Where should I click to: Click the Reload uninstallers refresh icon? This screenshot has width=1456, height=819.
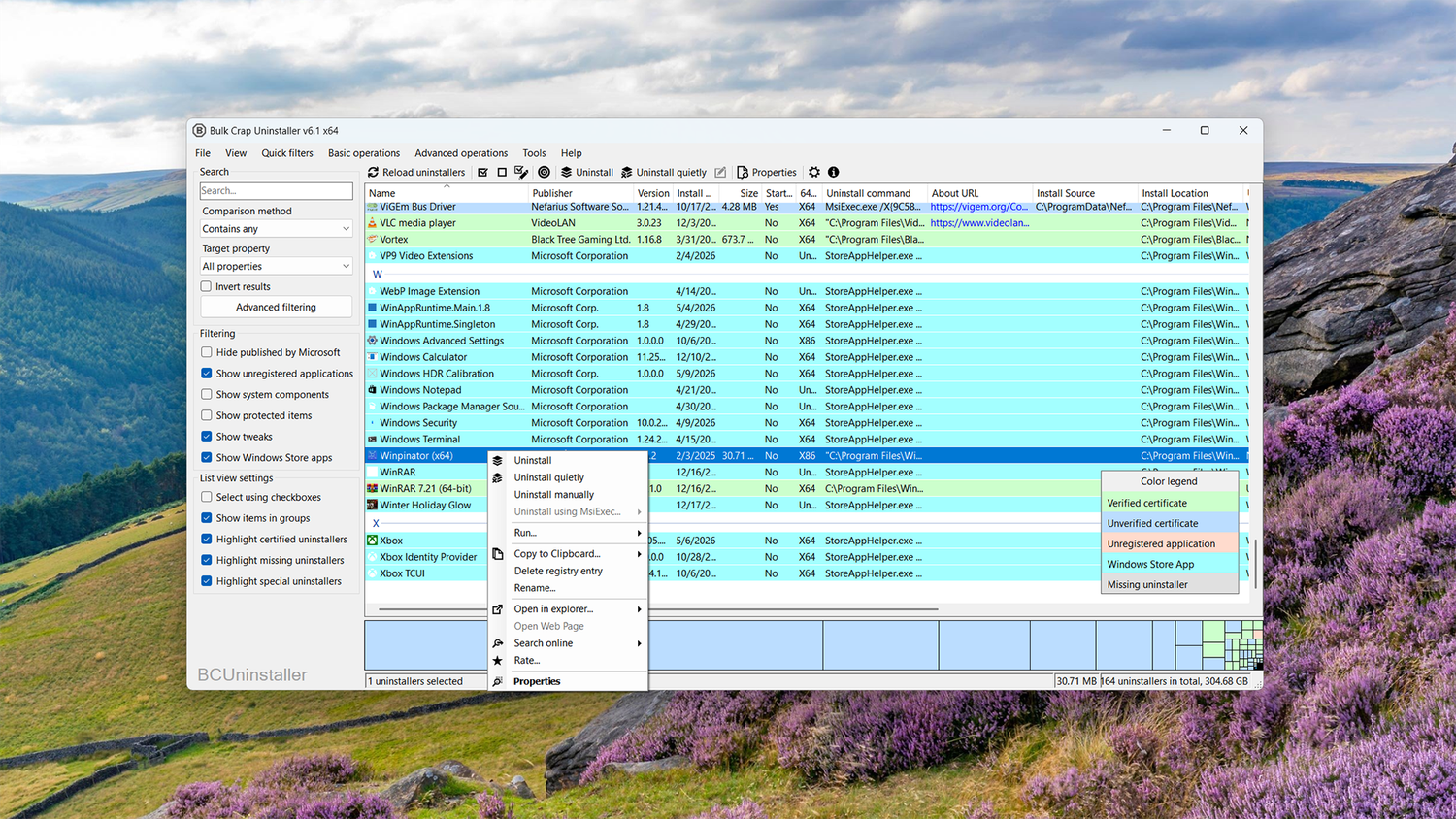[373, 172]
